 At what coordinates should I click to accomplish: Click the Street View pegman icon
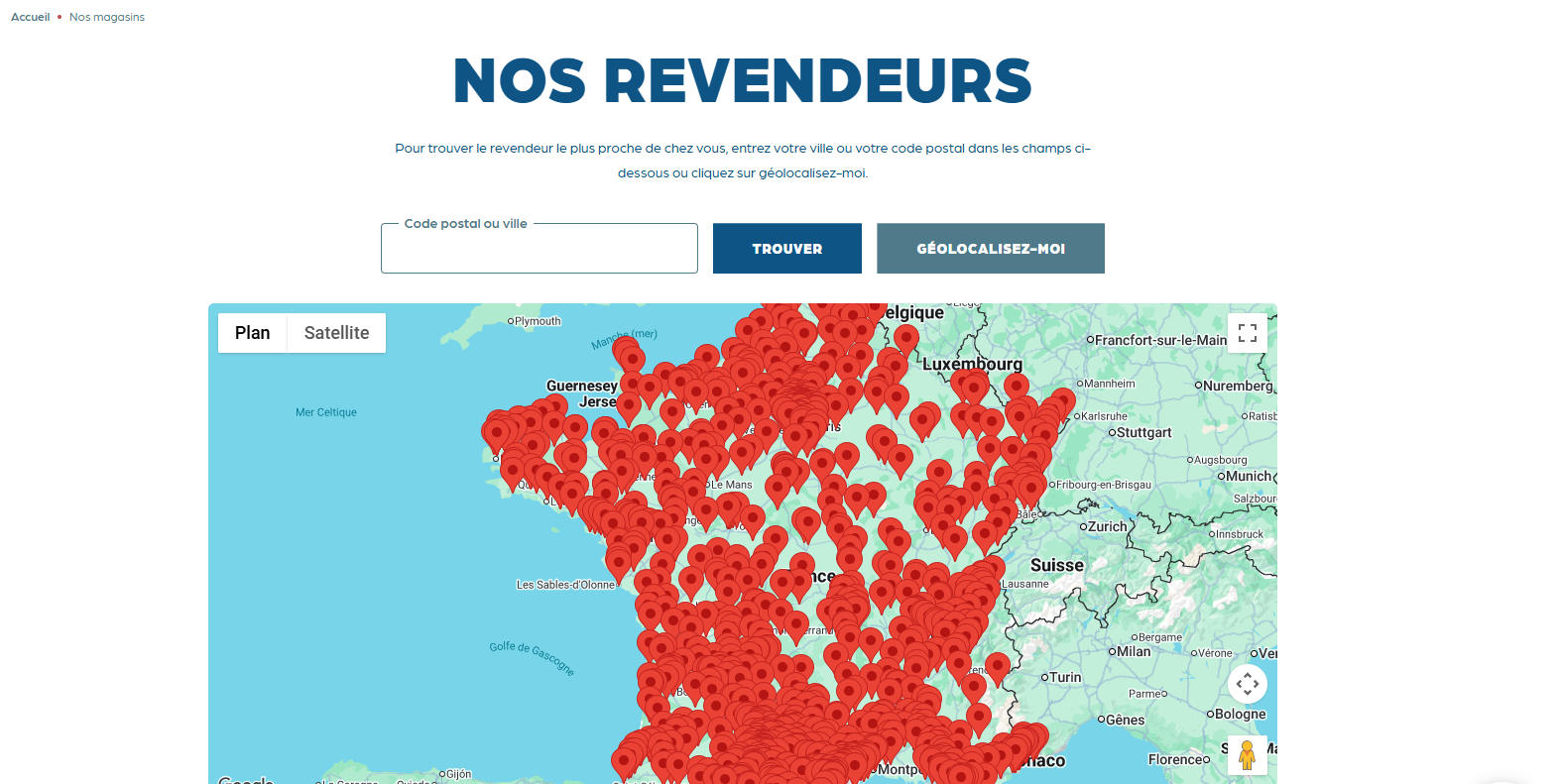click(1248, 755)
